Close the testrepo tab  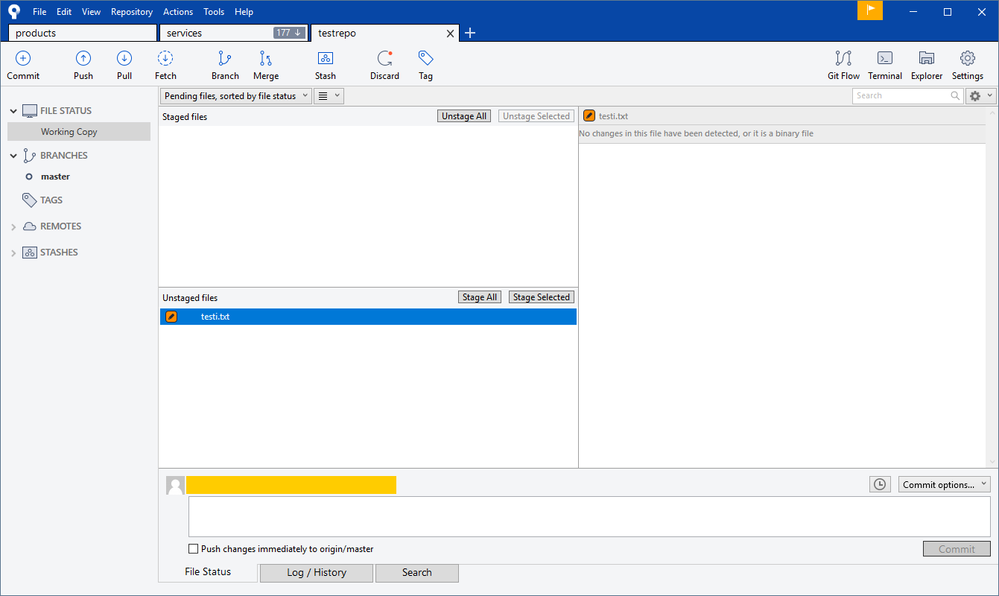(x=450, y=33)
